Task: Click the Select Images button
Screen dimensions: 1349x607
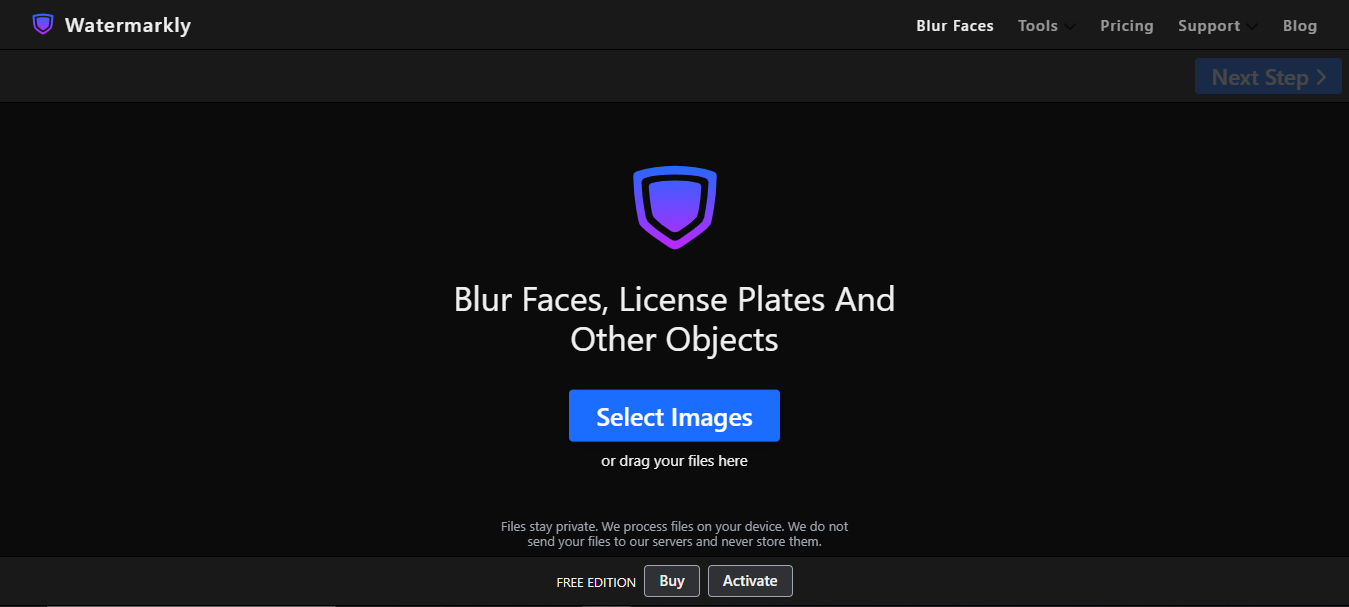Action: click(674, 415)
